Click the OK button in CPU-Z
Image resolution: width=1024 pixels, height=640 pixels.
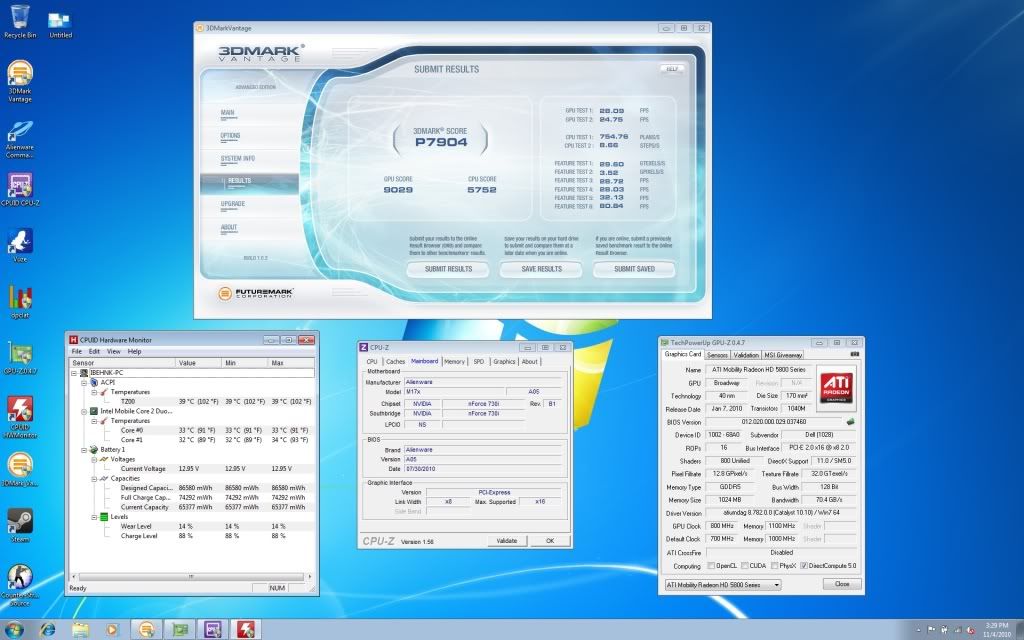550,541
